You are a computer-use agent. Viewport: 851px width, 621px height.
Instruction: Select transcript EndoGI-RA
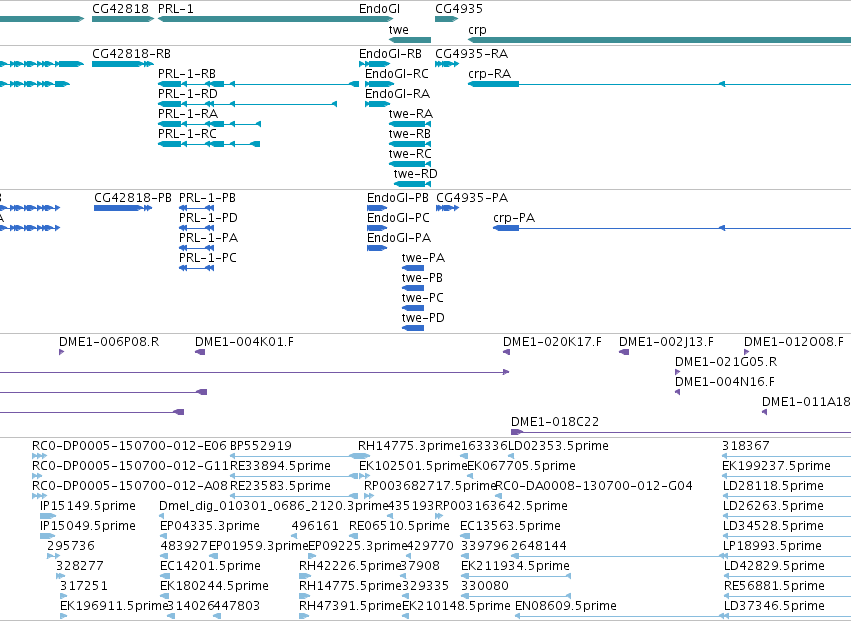378,104
